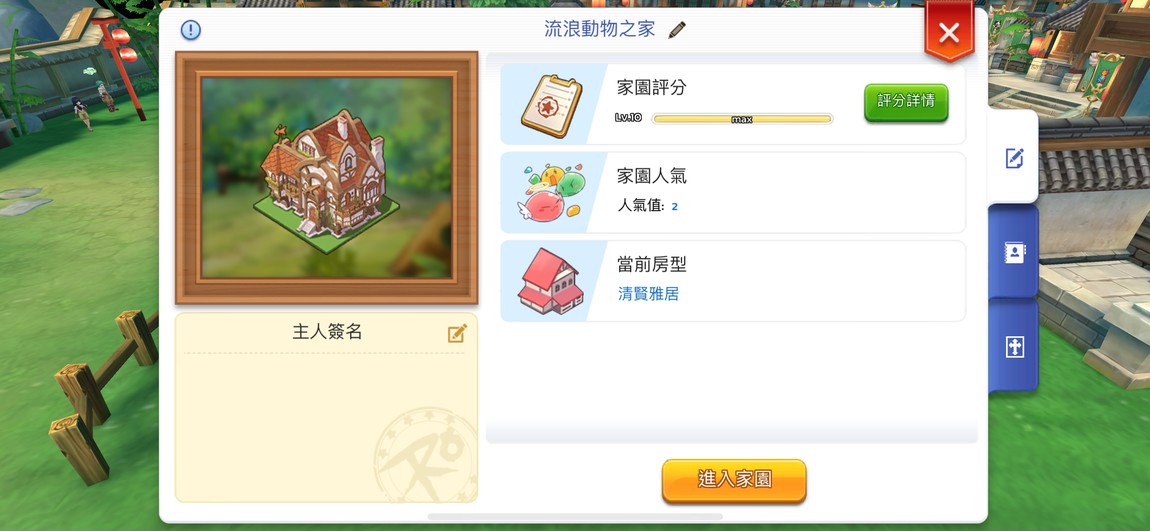Click the popularity value 2
Image resolution: width=1150 pixels, height=531 pixels.
pyautogui.click(x=675, y=207)
